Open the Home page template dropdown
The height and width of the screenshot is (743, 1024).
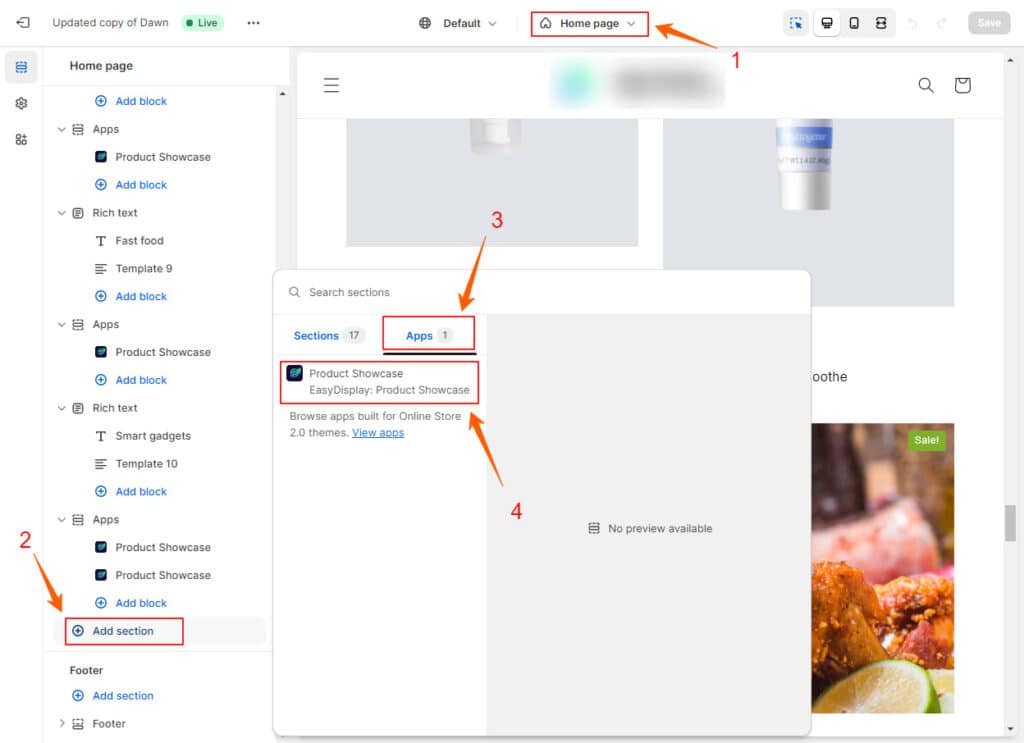(589, 22)
